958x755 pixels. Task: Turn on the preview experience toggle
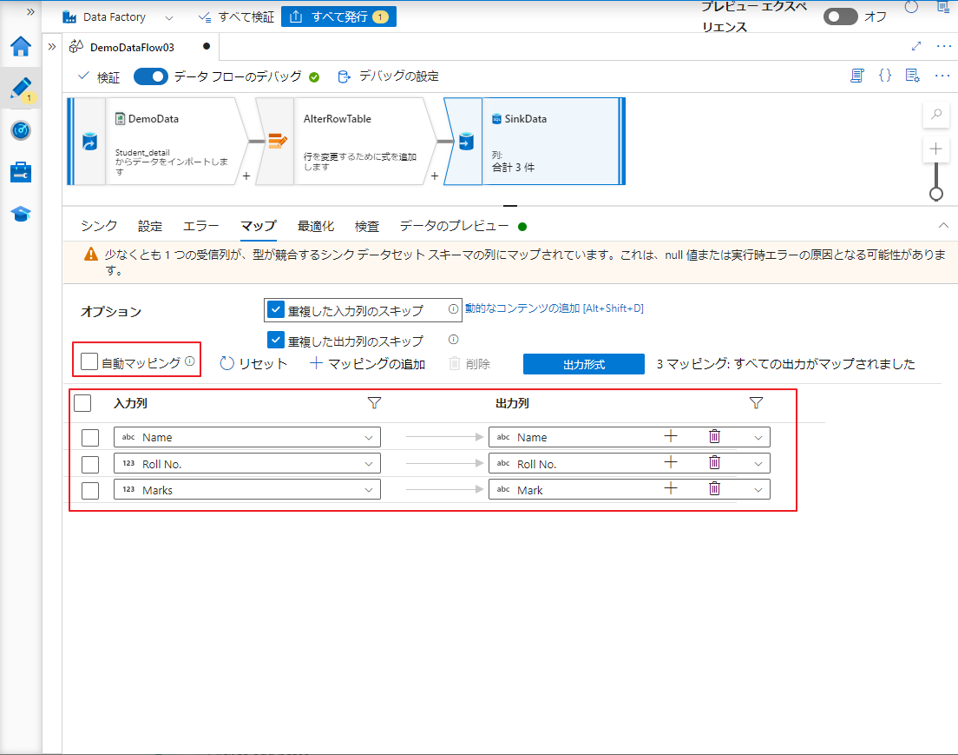(x=840, y=17)
